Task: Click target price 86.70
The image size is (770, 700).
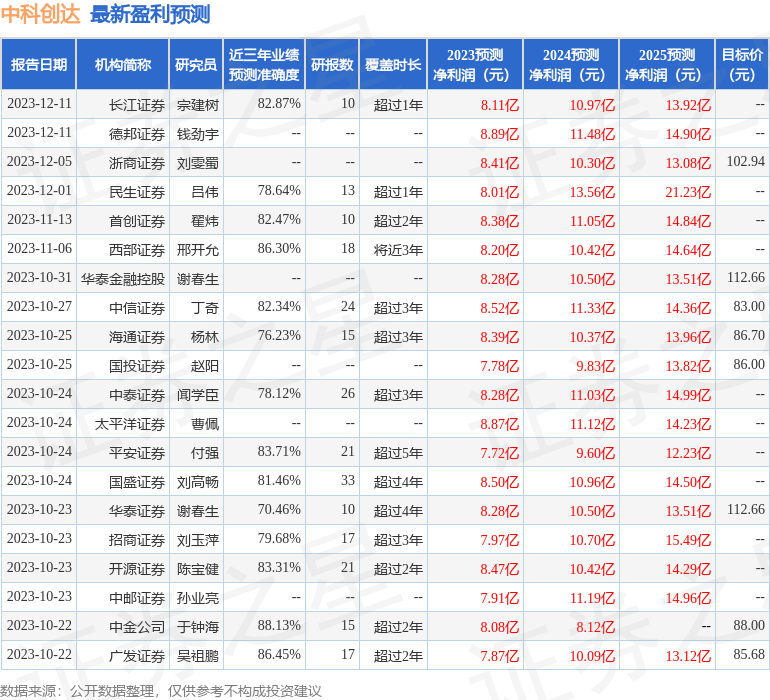Action: pos(749,335)
